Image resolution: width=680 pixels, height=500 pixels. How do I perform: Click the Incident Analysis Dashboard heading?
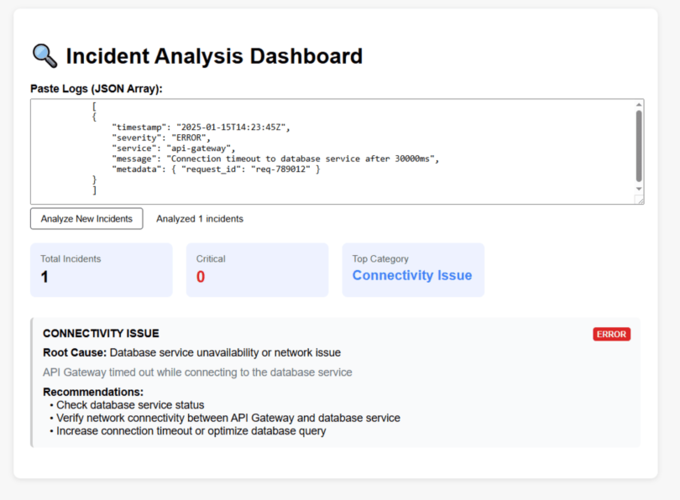[x=214, y=56]
